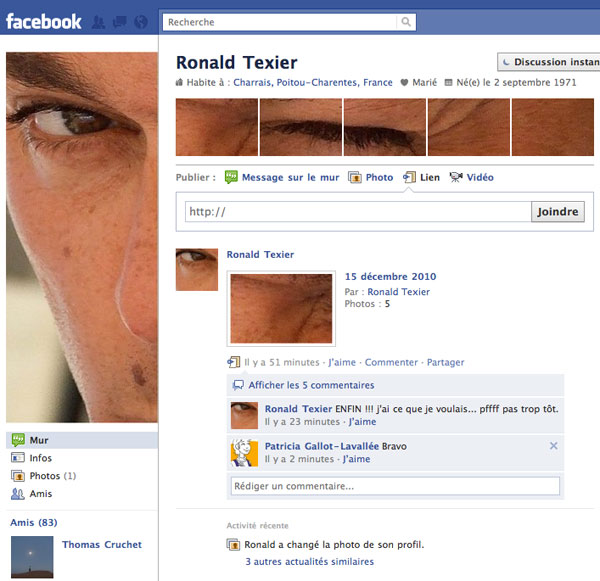Click the comments bubble icon
Screen dimensions: 600x581
tap(238, 385)
